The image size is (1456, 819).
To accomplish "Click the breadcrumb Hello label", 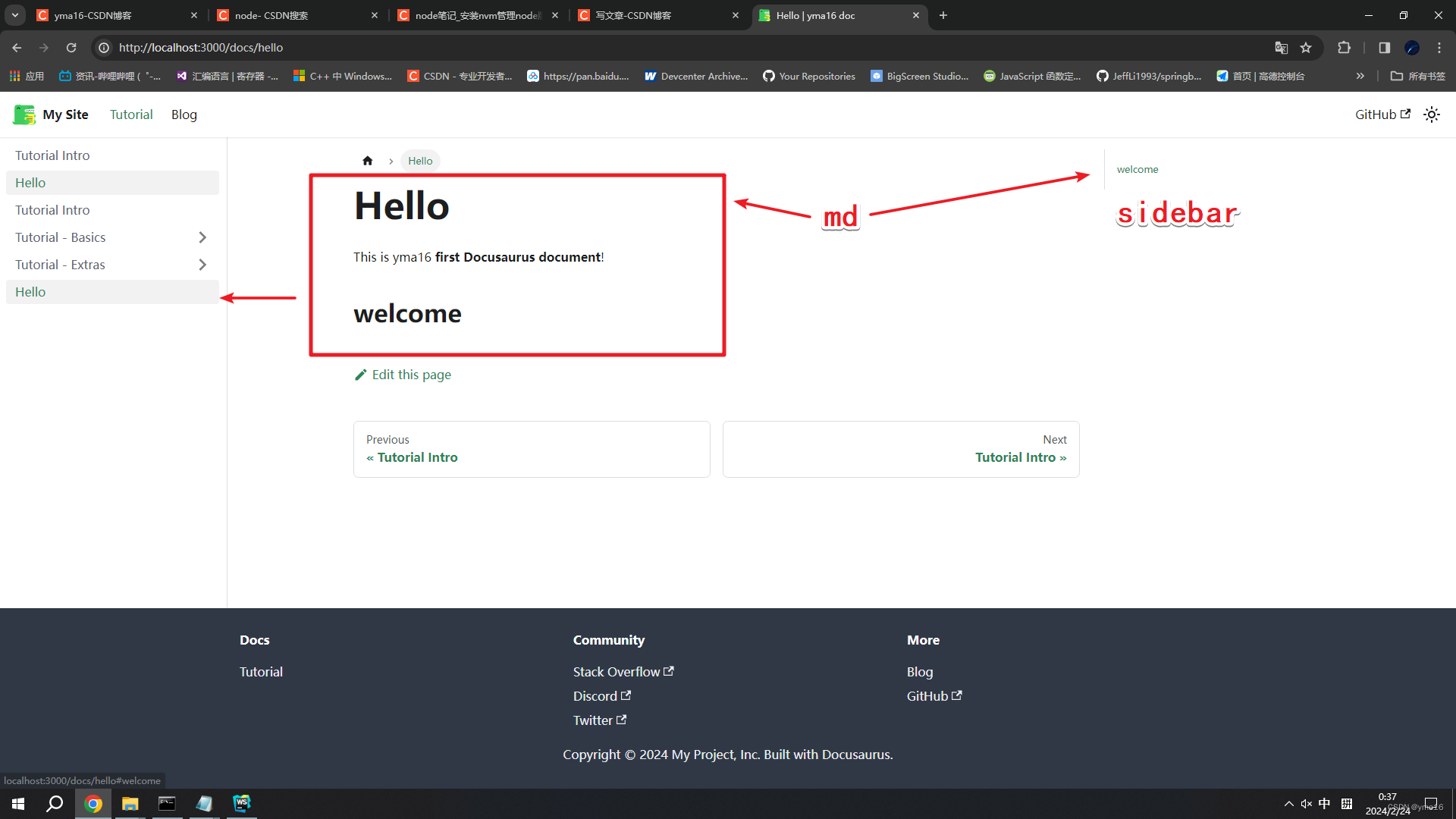I will (420, 160).
